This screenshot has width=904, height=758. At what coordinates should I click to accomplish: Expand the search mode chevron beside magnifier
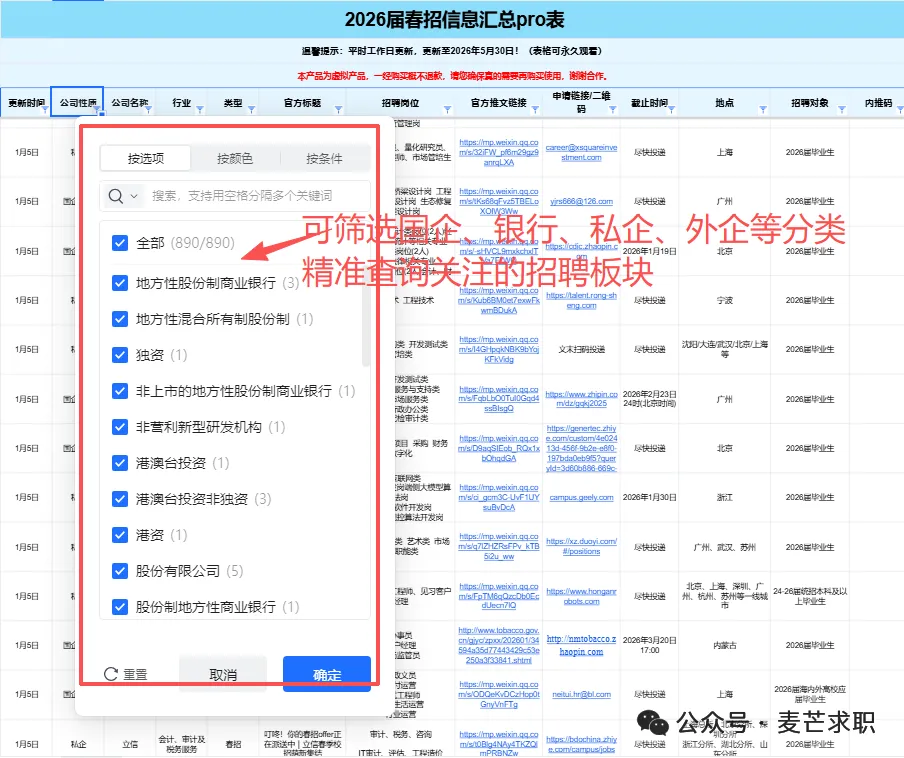(134, 196)
